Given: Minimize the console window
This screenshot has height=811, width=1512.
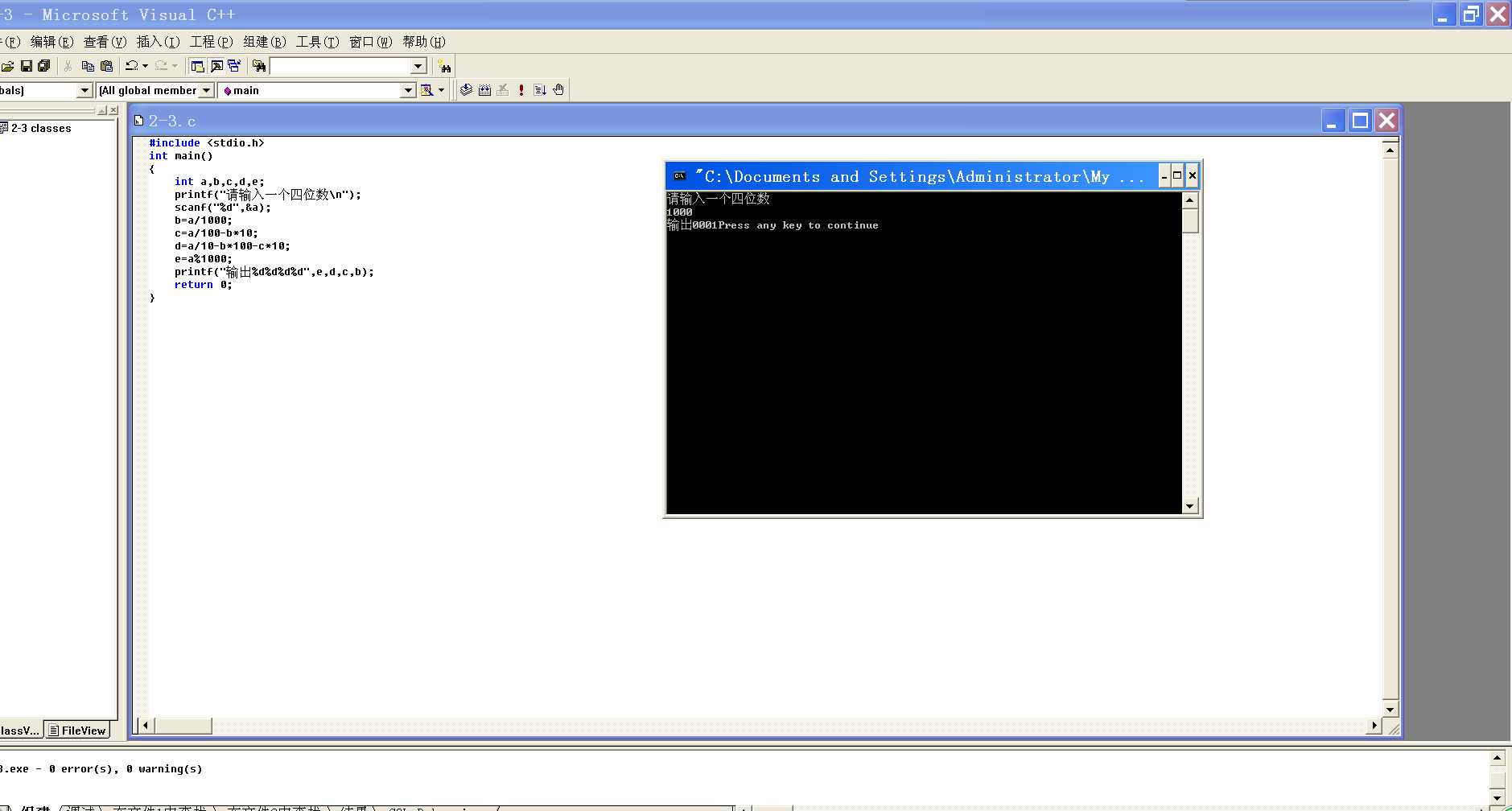Looking at the screenshot, I should [x=1164, y=176].
